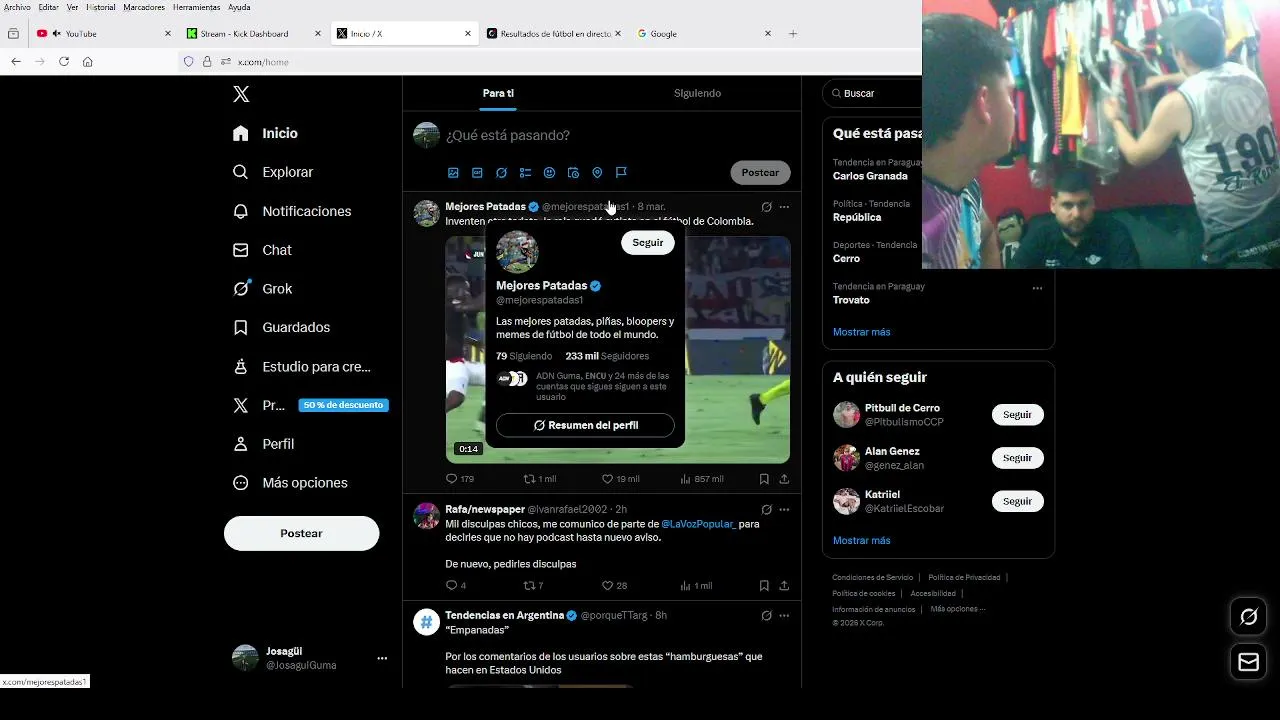Open Grok in the sidebar
The height and width of the screenshot is (720, 1280).
coord(263,289)
